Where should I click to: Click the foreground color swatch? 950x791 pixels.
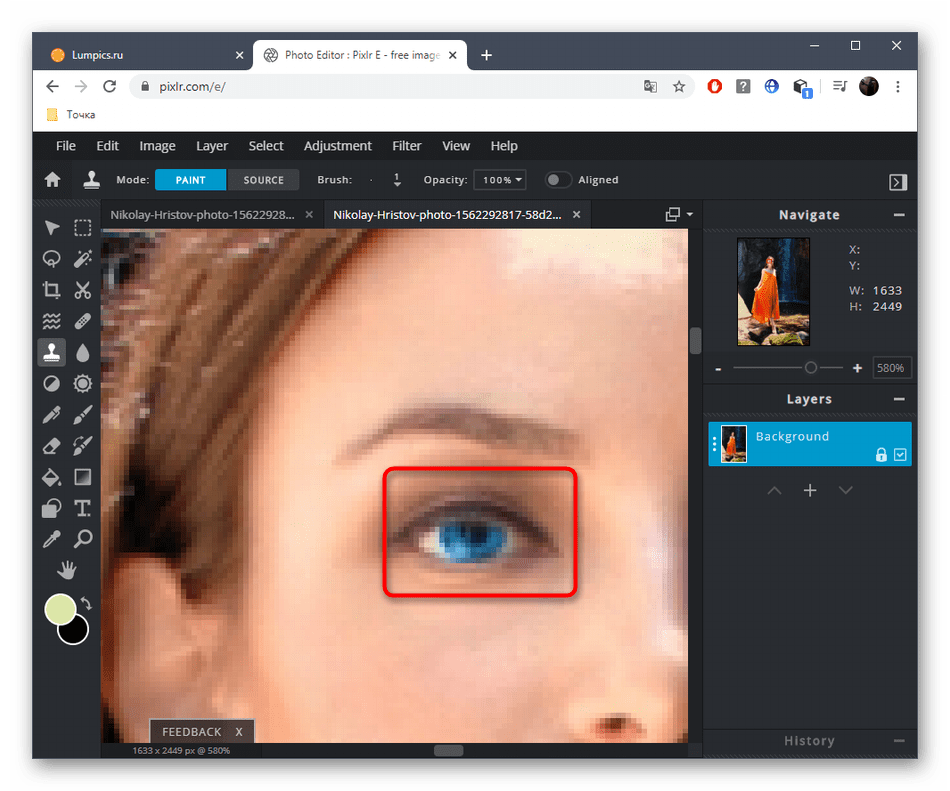60,609
